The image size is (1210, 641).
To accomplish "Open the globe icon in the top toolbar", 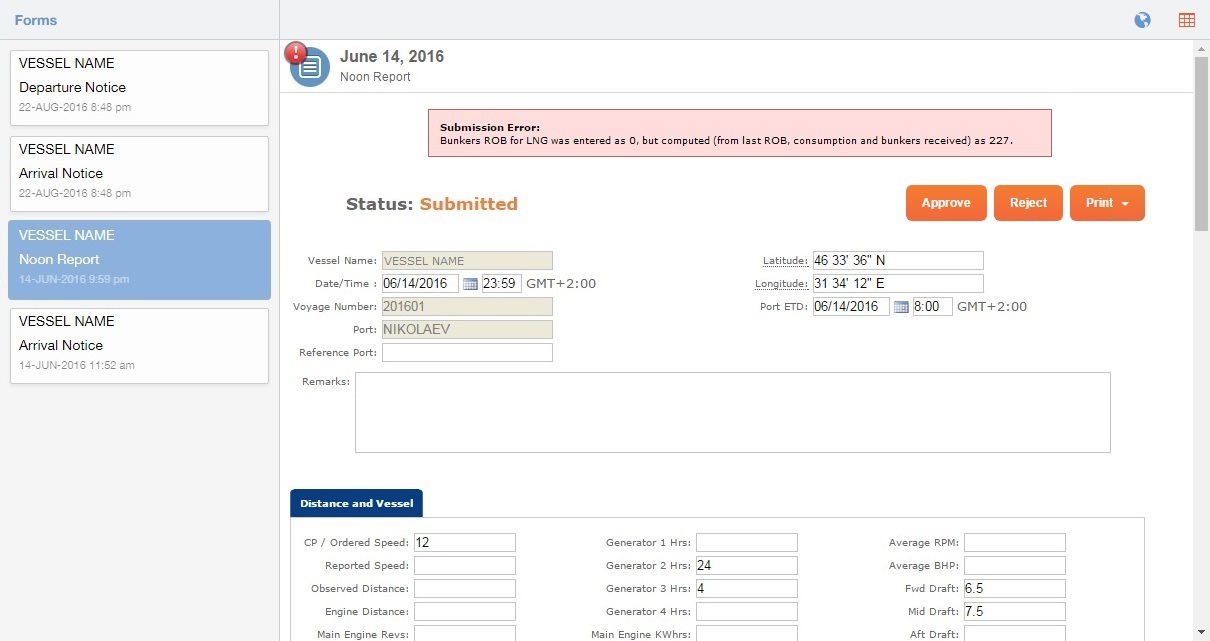I will point(1142,19).
